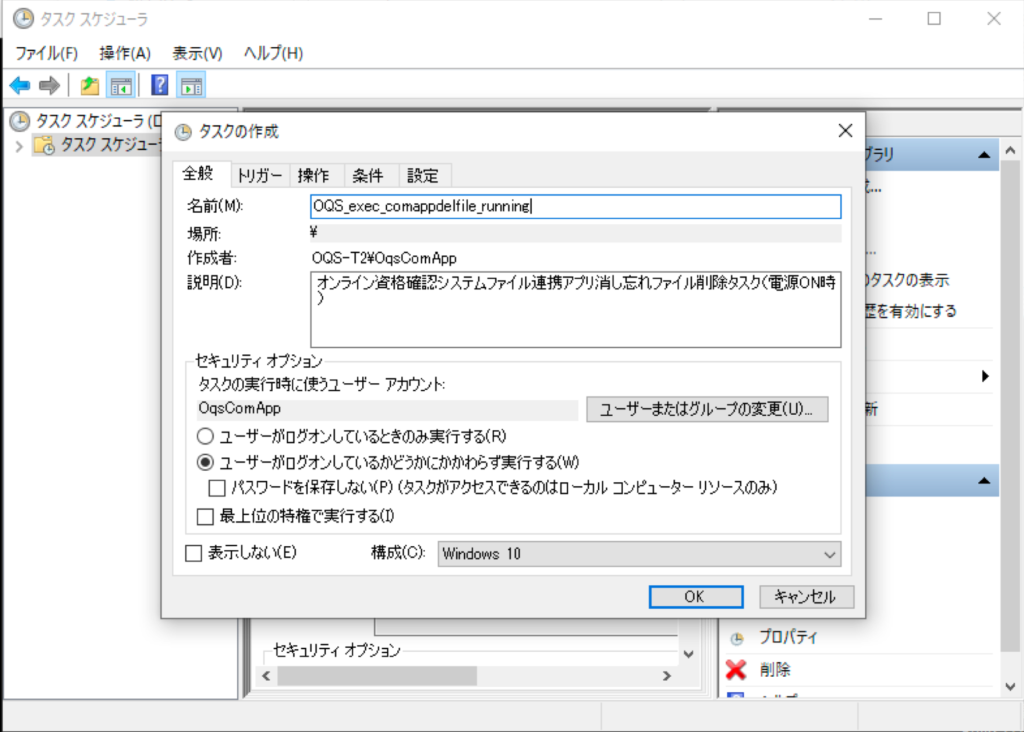Collapse the library section in actions pane
Viewport: 1024px width, 732px height.
pyautogui.click(x=984, y=155)
